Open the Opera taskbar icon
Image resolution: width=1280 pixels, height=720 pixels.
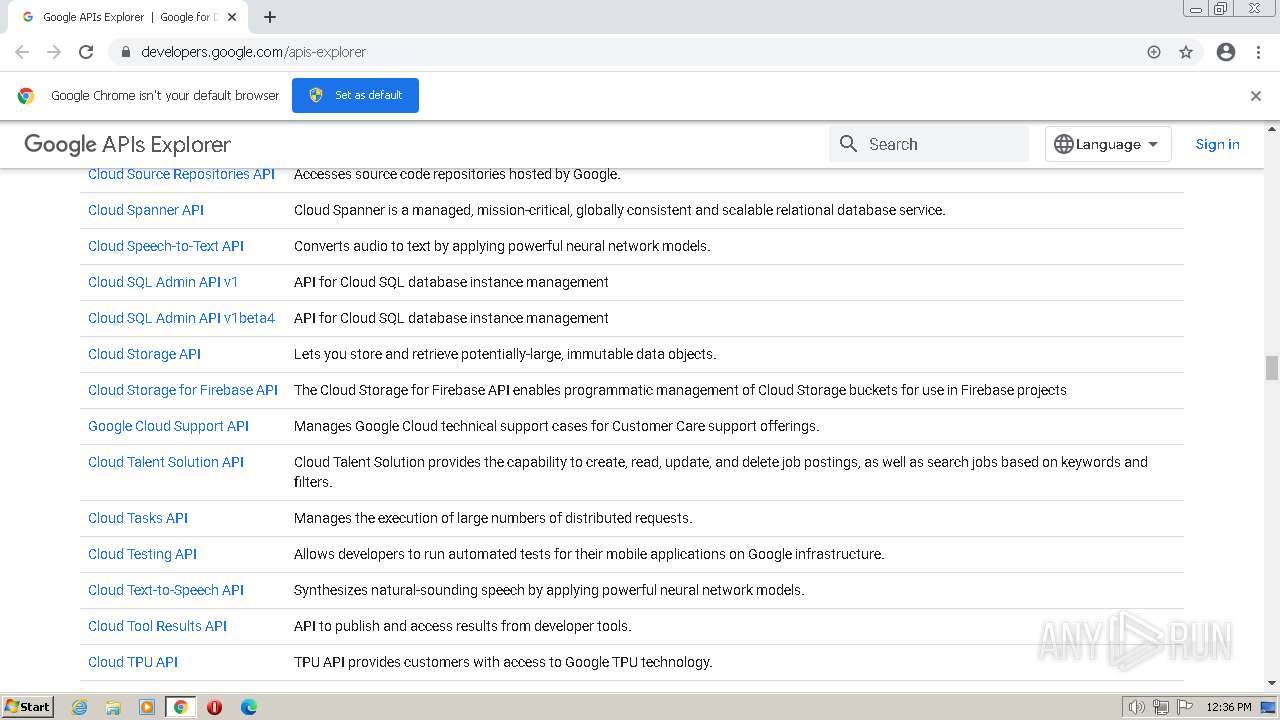pos(214,707)
